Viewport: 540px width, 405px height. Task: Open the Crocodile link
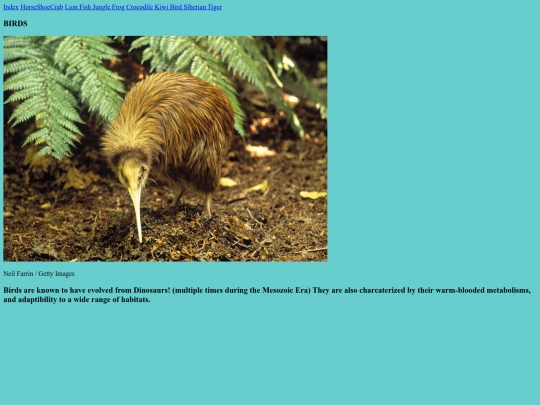[x=139, y=7]
